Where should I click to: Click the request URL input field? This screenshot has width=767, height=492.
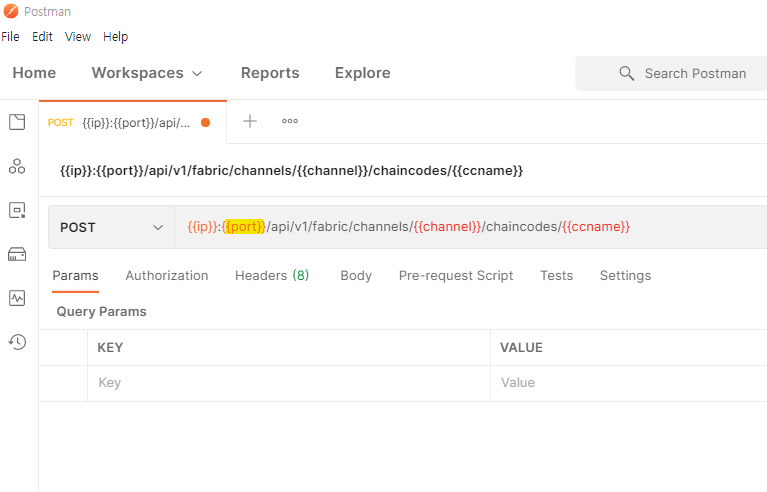[471, 227]
